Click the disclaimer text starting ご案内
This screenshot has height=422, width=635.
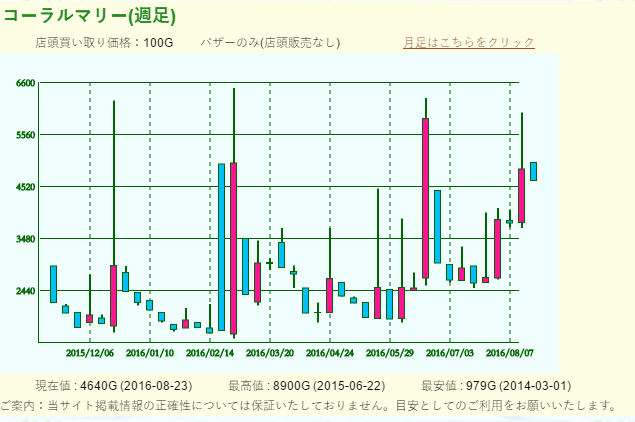coord(308,405)
